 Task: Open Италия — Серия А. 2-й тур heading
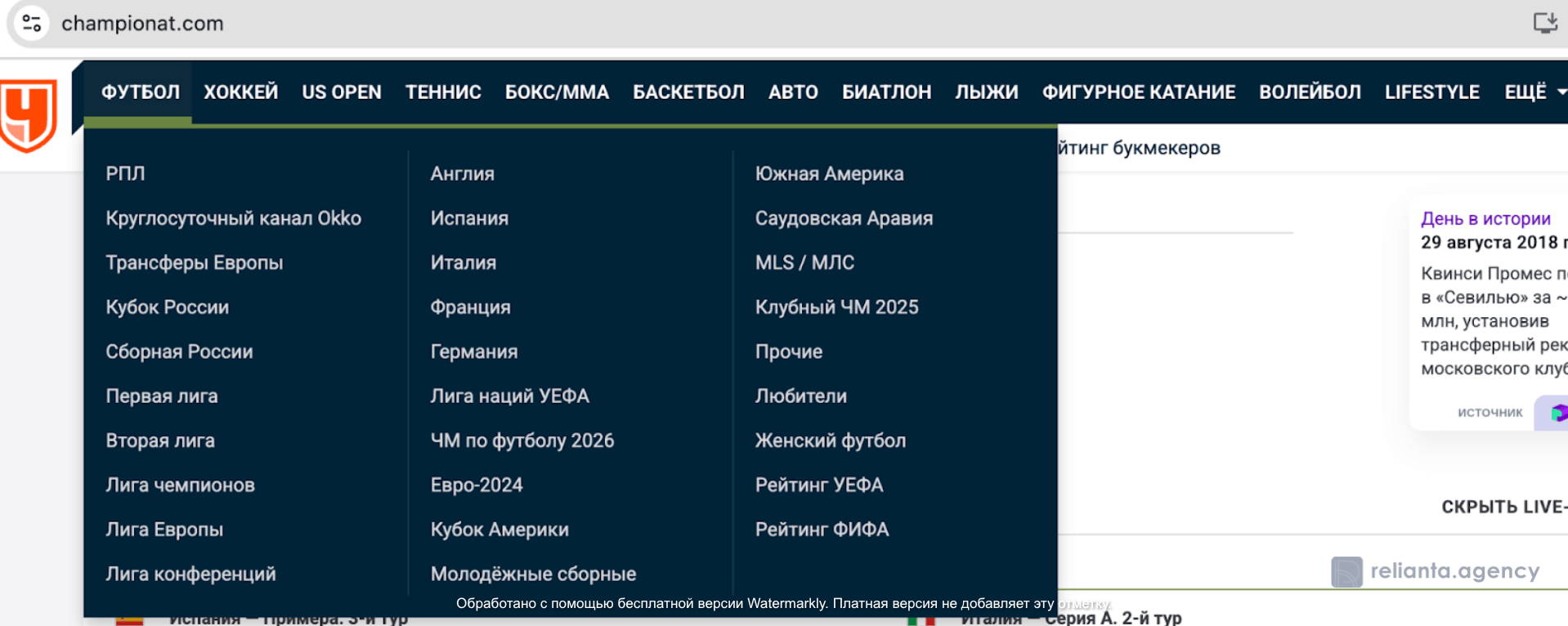[x=1071, y=618]
